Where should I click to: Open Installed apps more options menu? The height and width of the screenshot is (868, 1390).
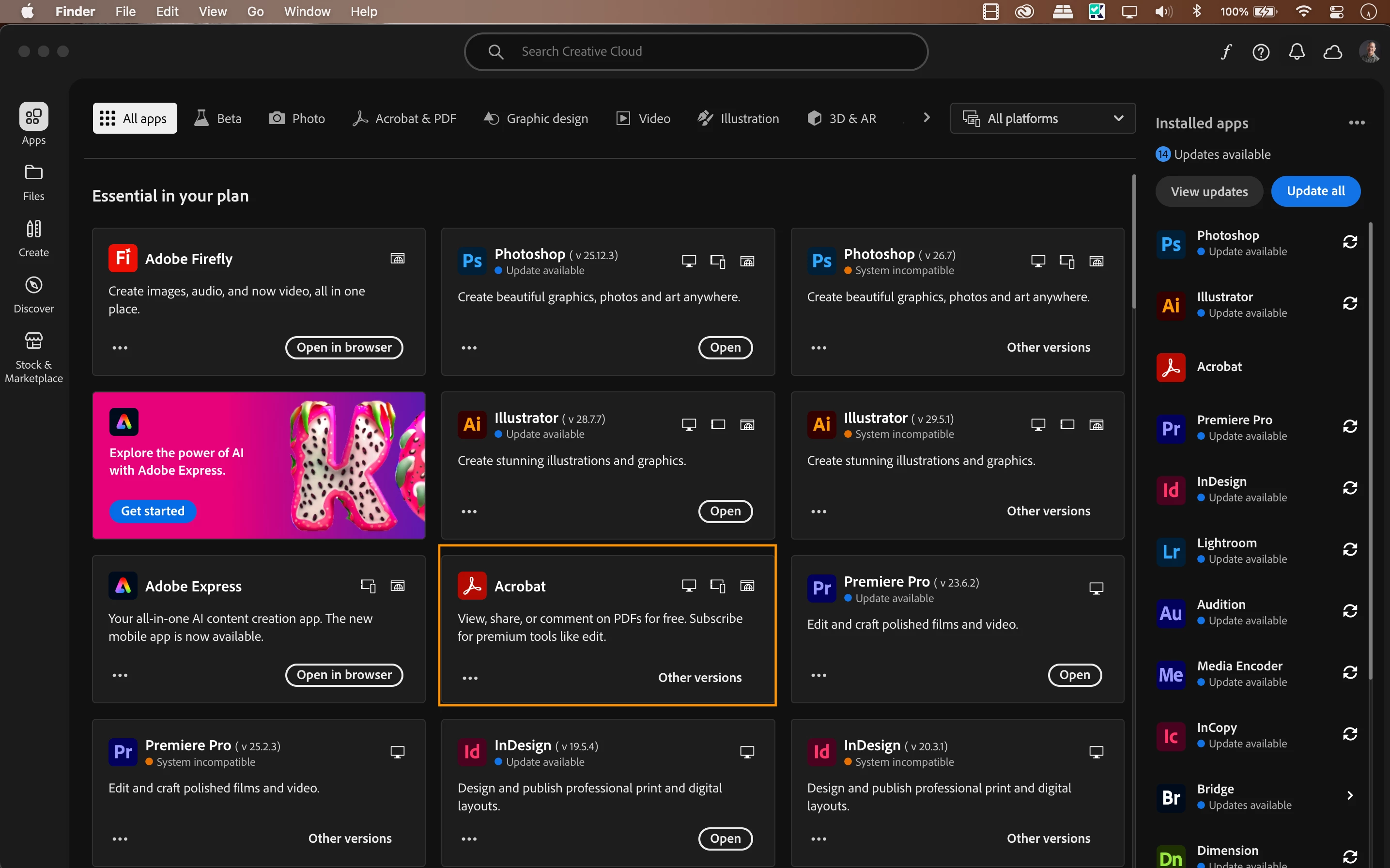point(1356,123)
